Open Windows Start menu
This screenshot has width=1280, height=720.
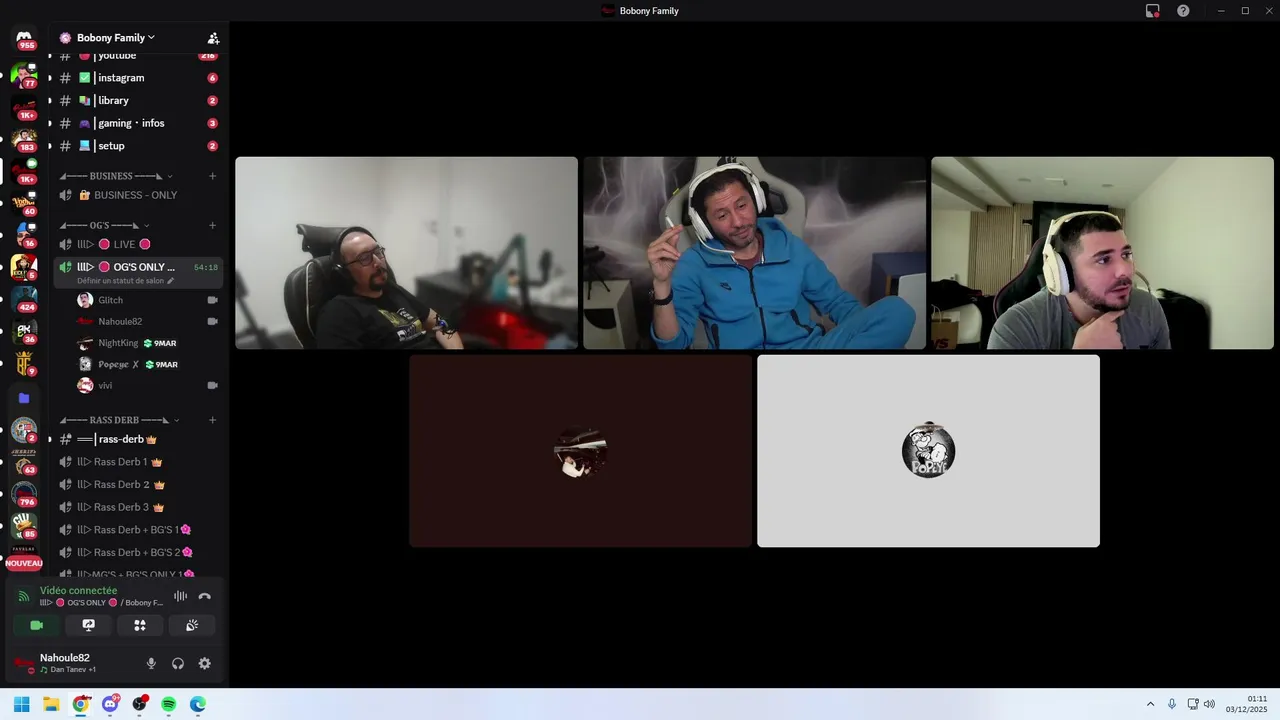[x=22, y=704]
